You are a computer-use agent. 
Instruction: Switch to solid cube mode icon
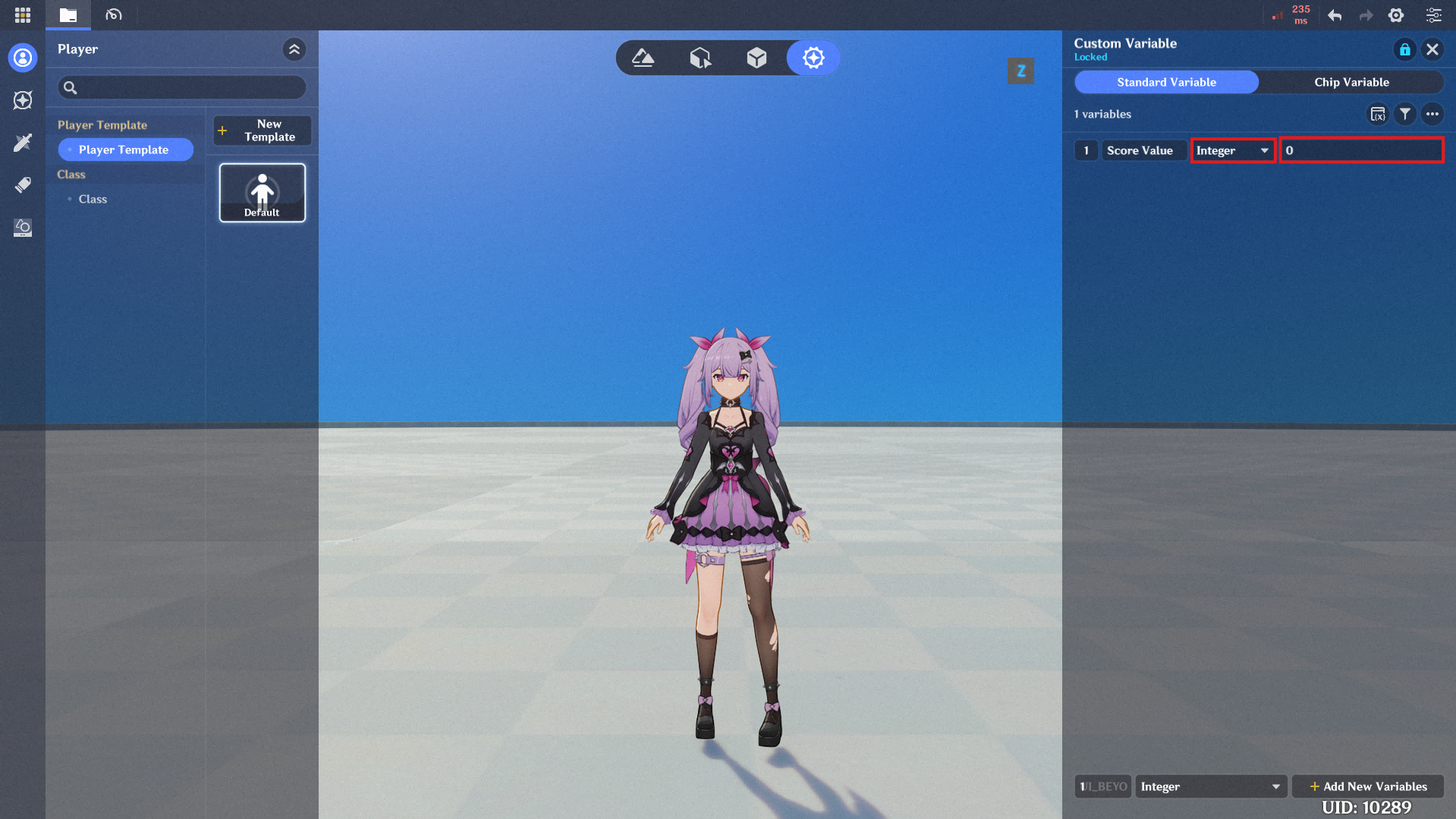tap(756, 58)
